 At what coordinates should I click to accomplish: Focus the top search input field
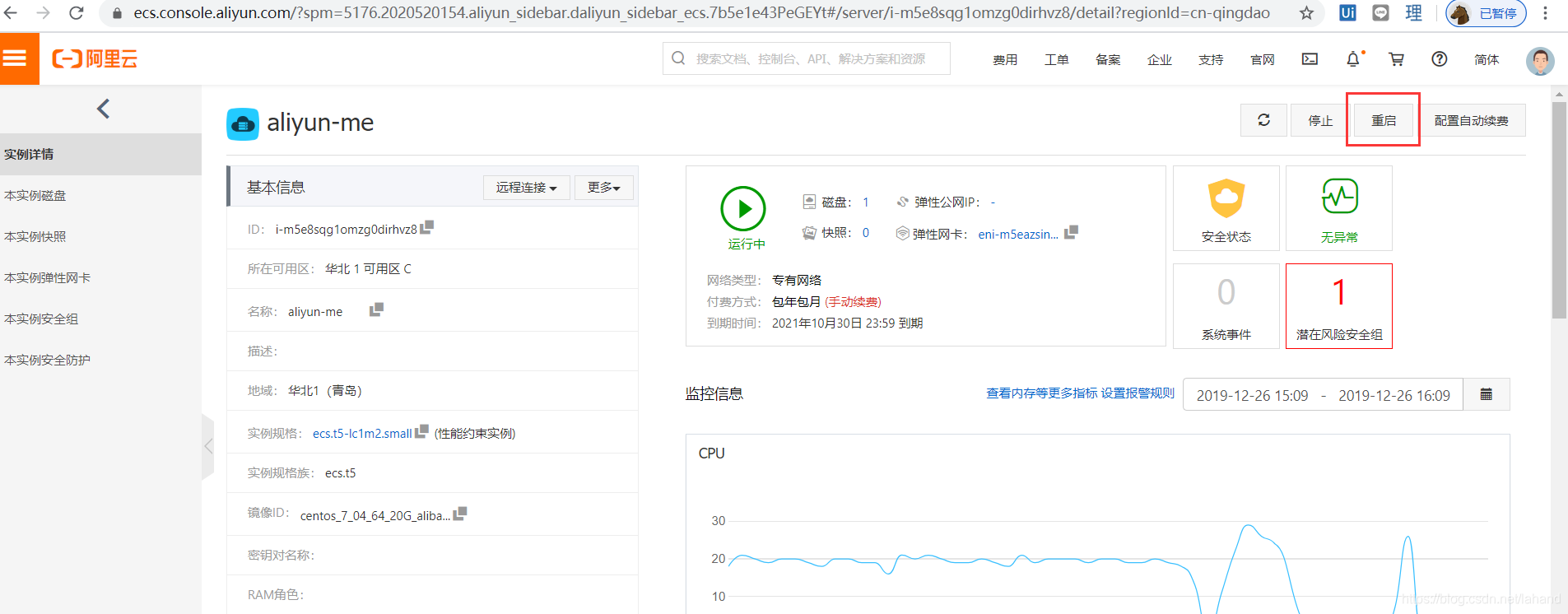807,58
